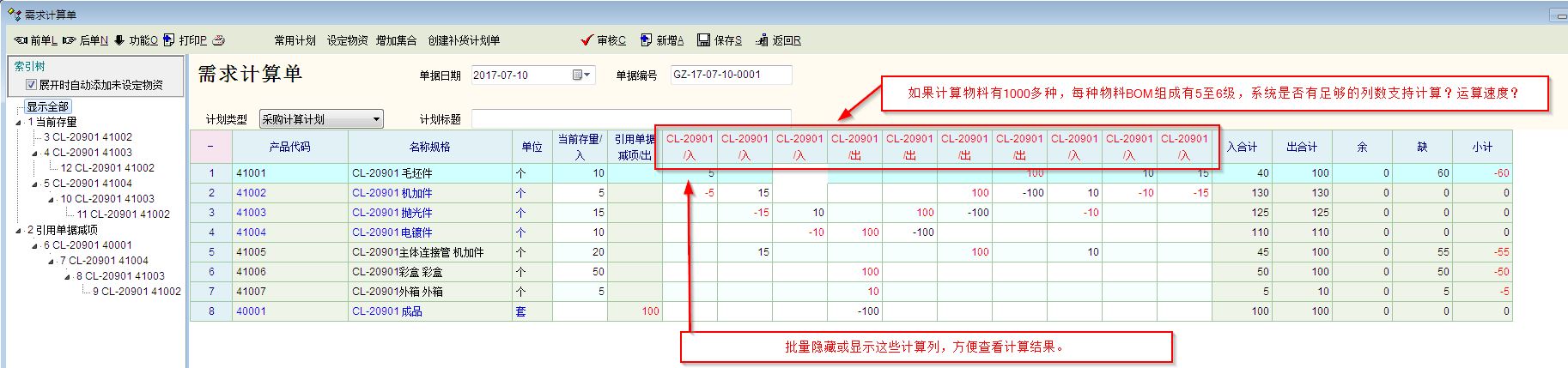1568x368 pixels.
Task: Click the 创建补货计划单 button
Action: 464,40
